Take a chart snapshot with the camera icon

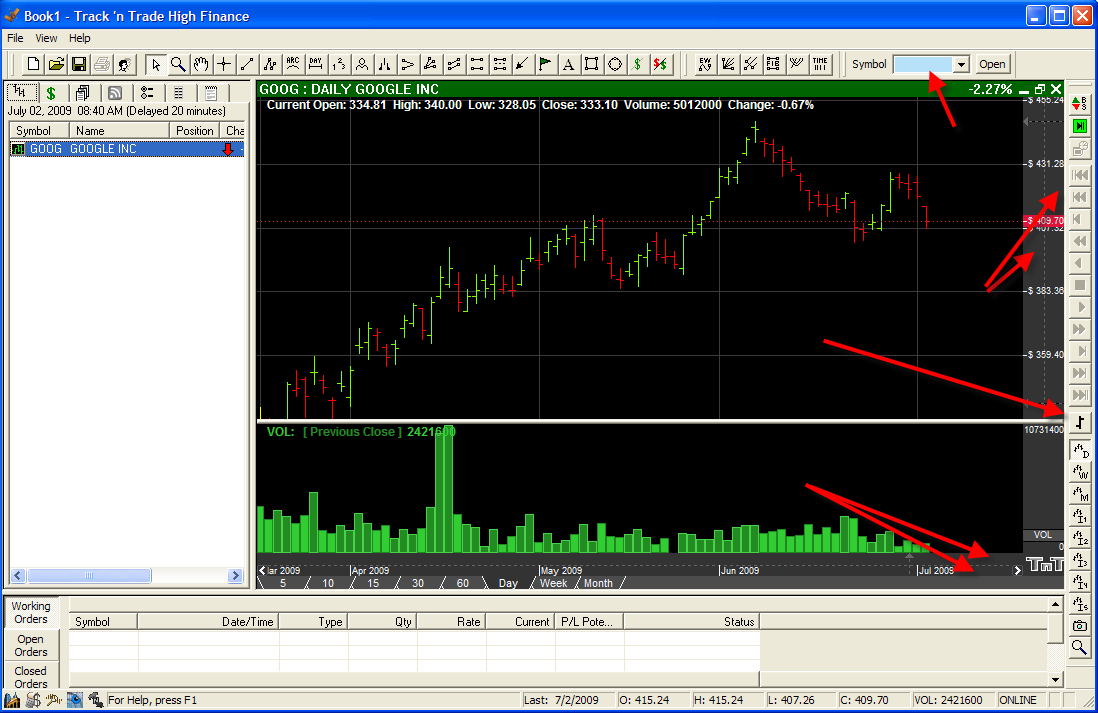[1080, 625]
